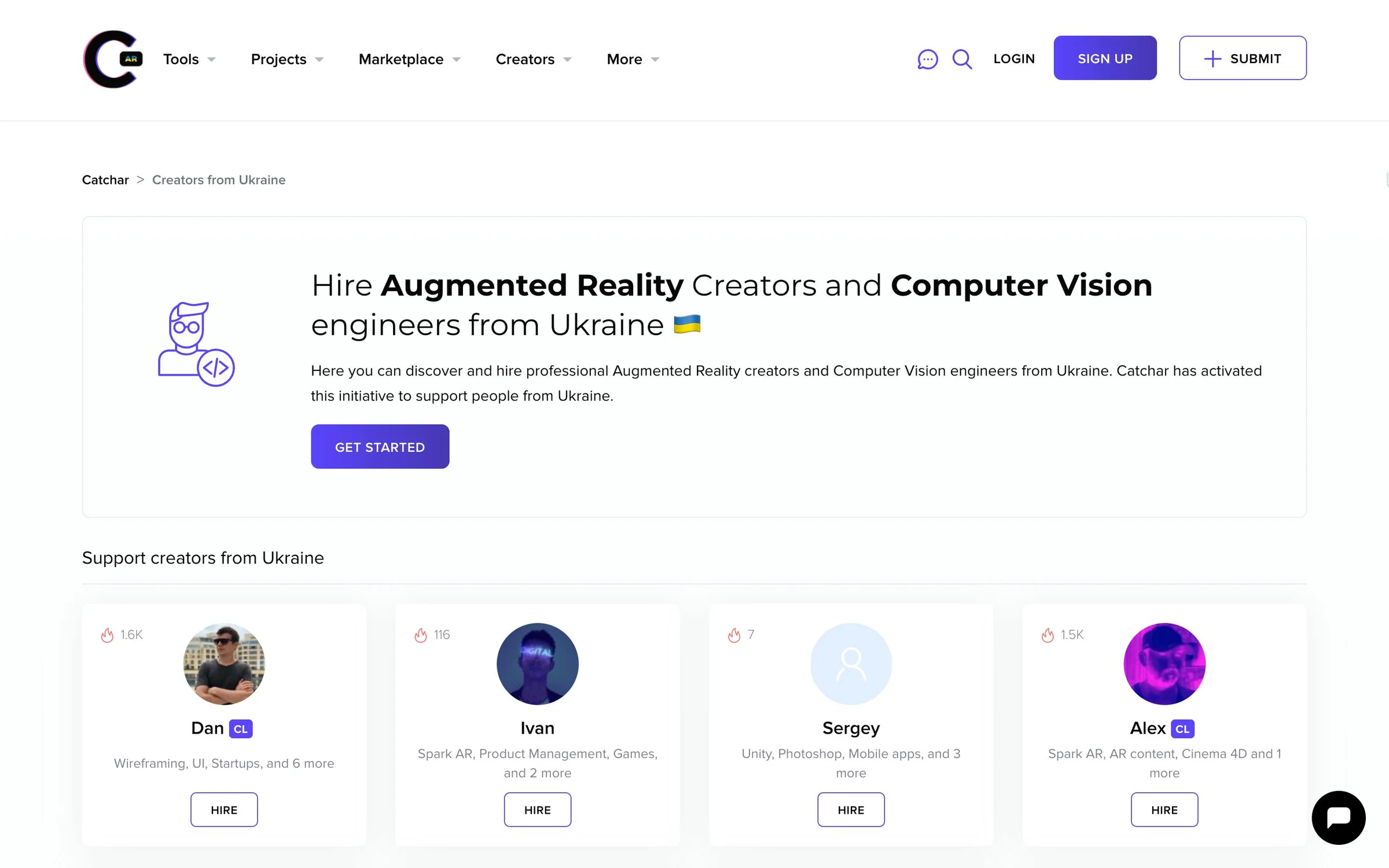
Task: Click the developer illustration icon in banner
Action: (x=196, y=344)
